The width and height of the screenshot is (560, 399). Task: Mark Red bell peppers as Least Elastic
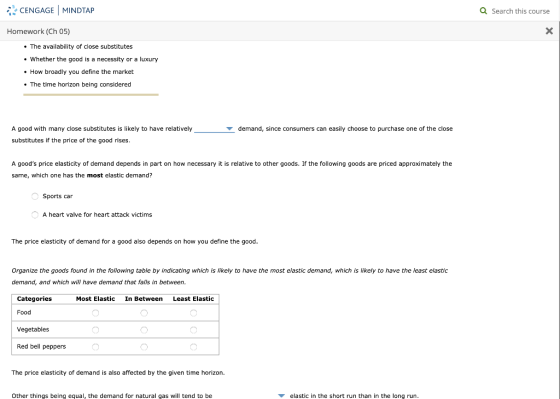(x=193, y=347)
